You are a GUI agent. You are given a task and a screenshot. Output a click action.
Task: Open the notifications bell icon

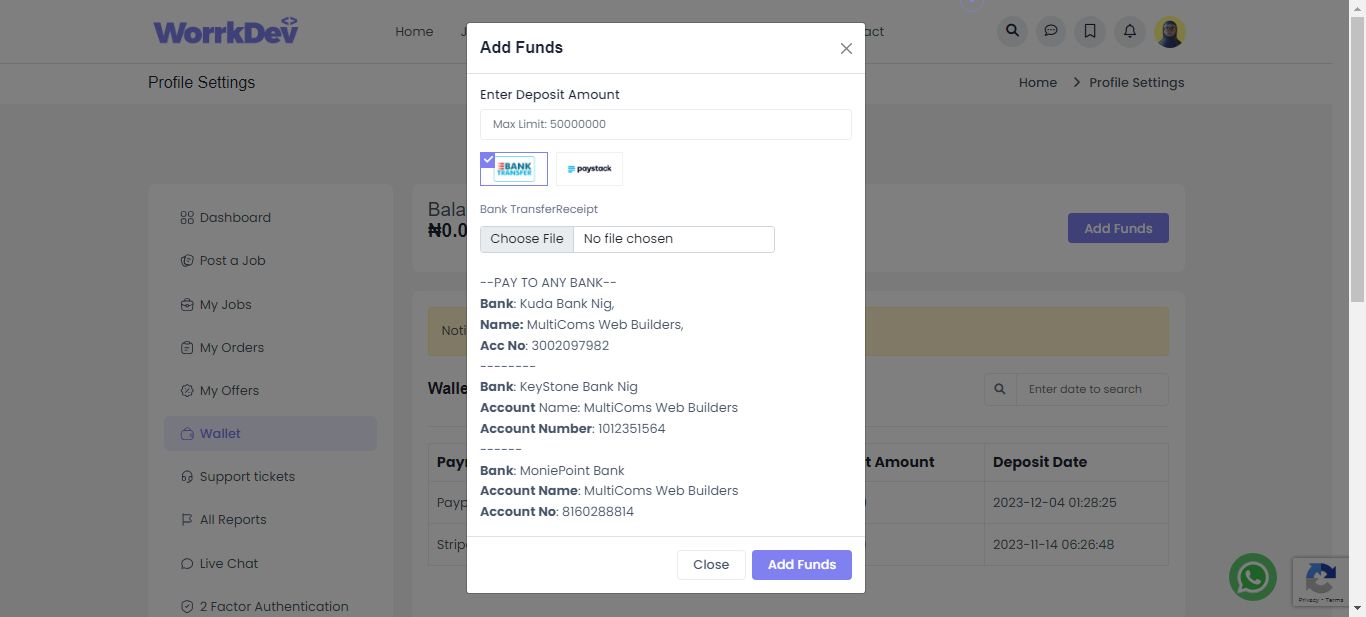pyautogui.click(x=1130, y=31)
